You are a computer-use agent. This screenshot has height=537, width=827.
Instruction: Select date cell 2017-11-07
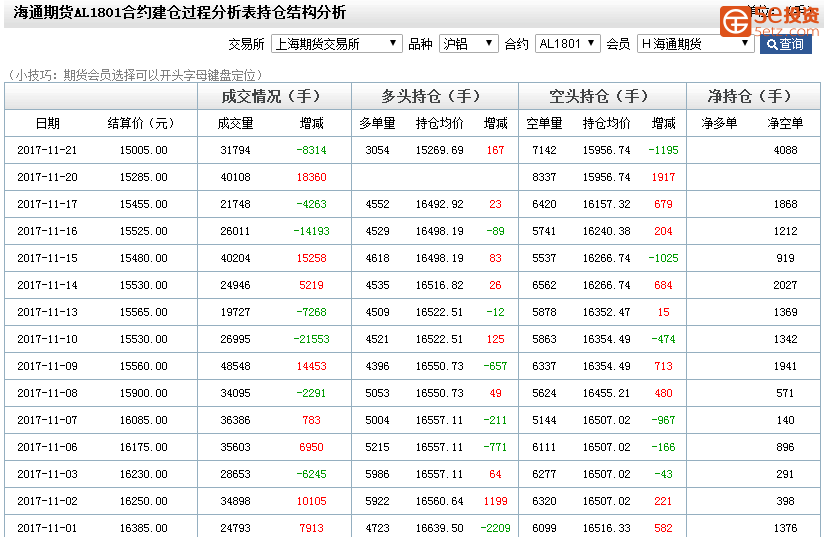pyautogui.click(x=47, y=420)
